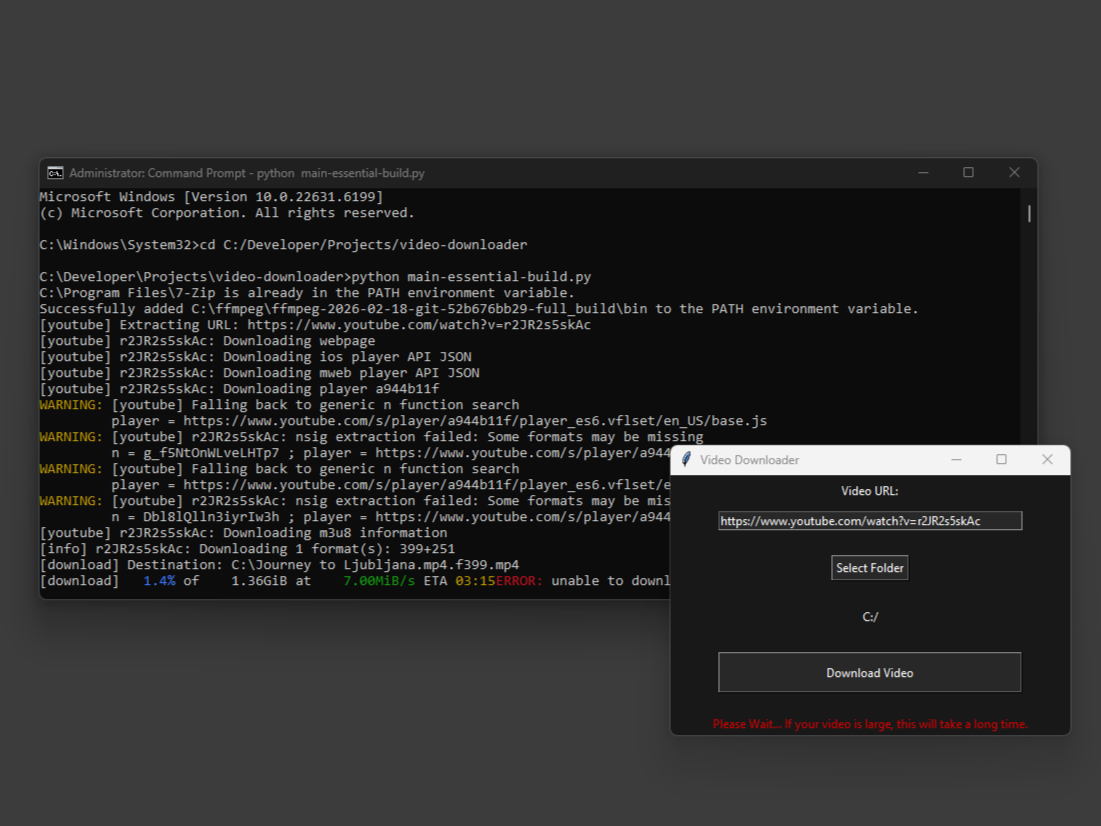1101x826 pixels.
Task: Click the Command Prompt scrollbar
Action: tap(1027, 212)
